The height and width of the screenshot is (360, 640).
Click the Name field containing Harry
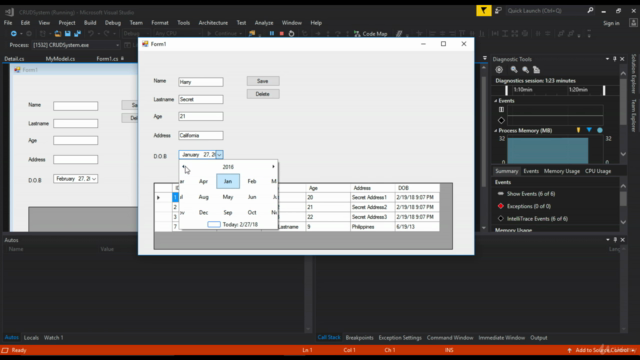tap(201, 82)
